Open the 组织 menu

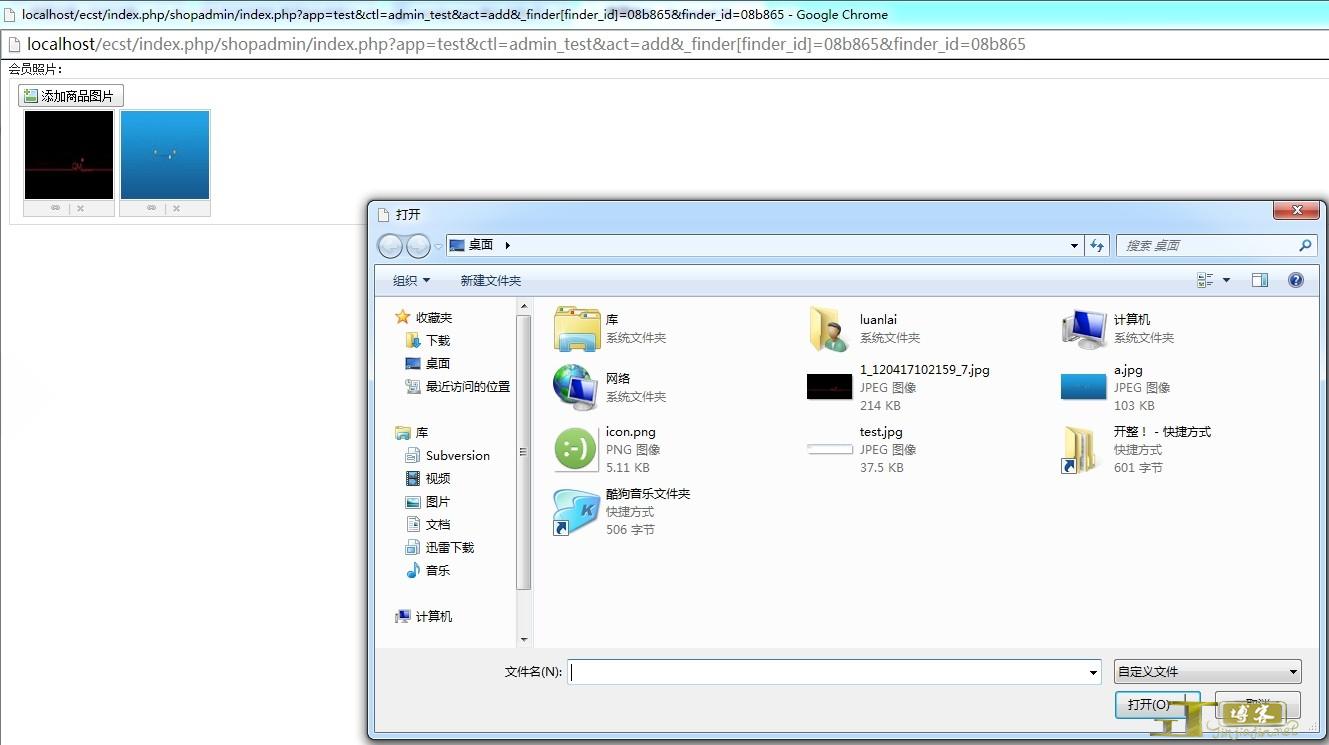click(x=411, y=281)
